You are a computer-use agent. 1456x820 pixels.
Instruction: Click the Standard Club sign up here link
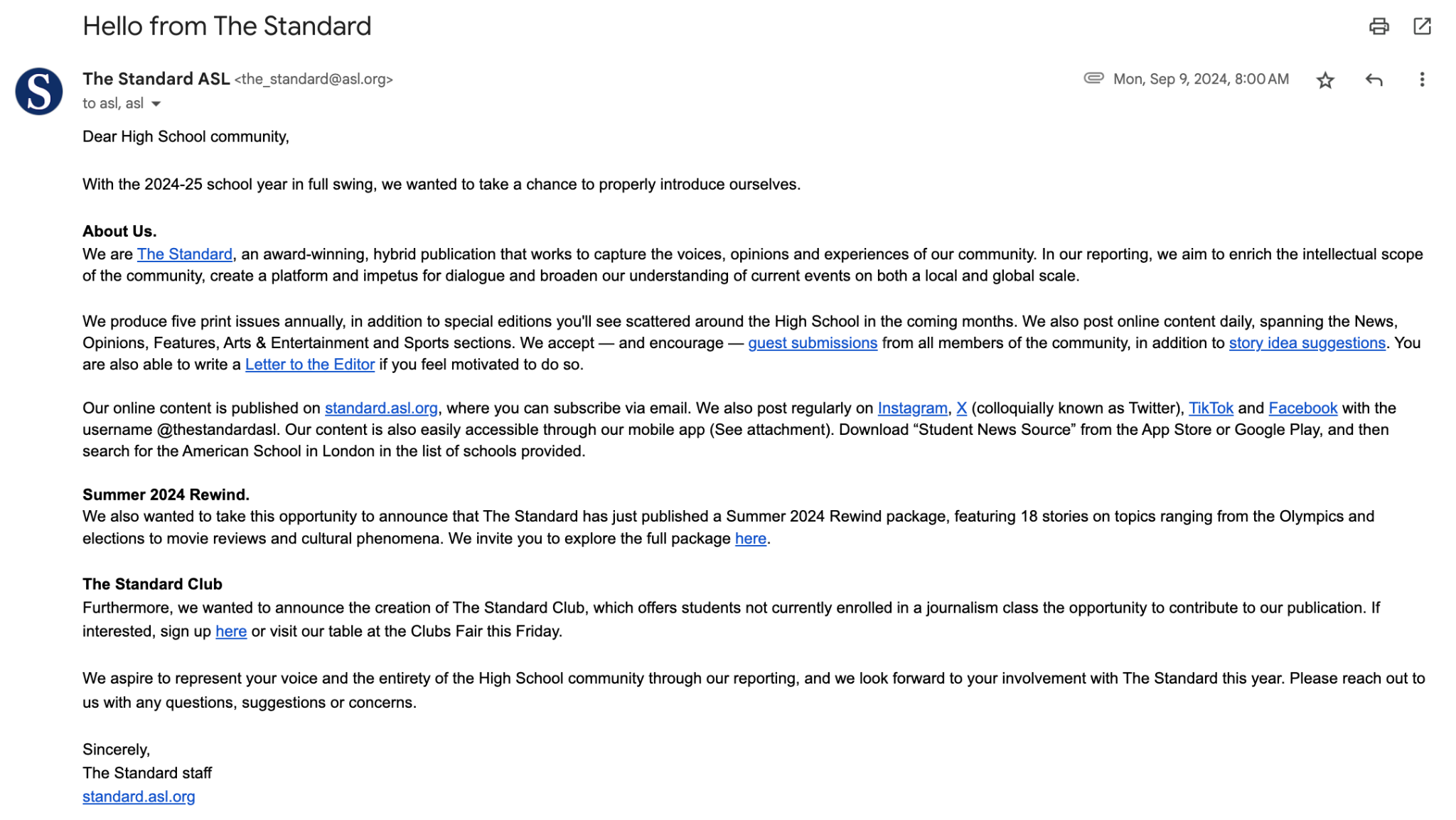[231, 632]
